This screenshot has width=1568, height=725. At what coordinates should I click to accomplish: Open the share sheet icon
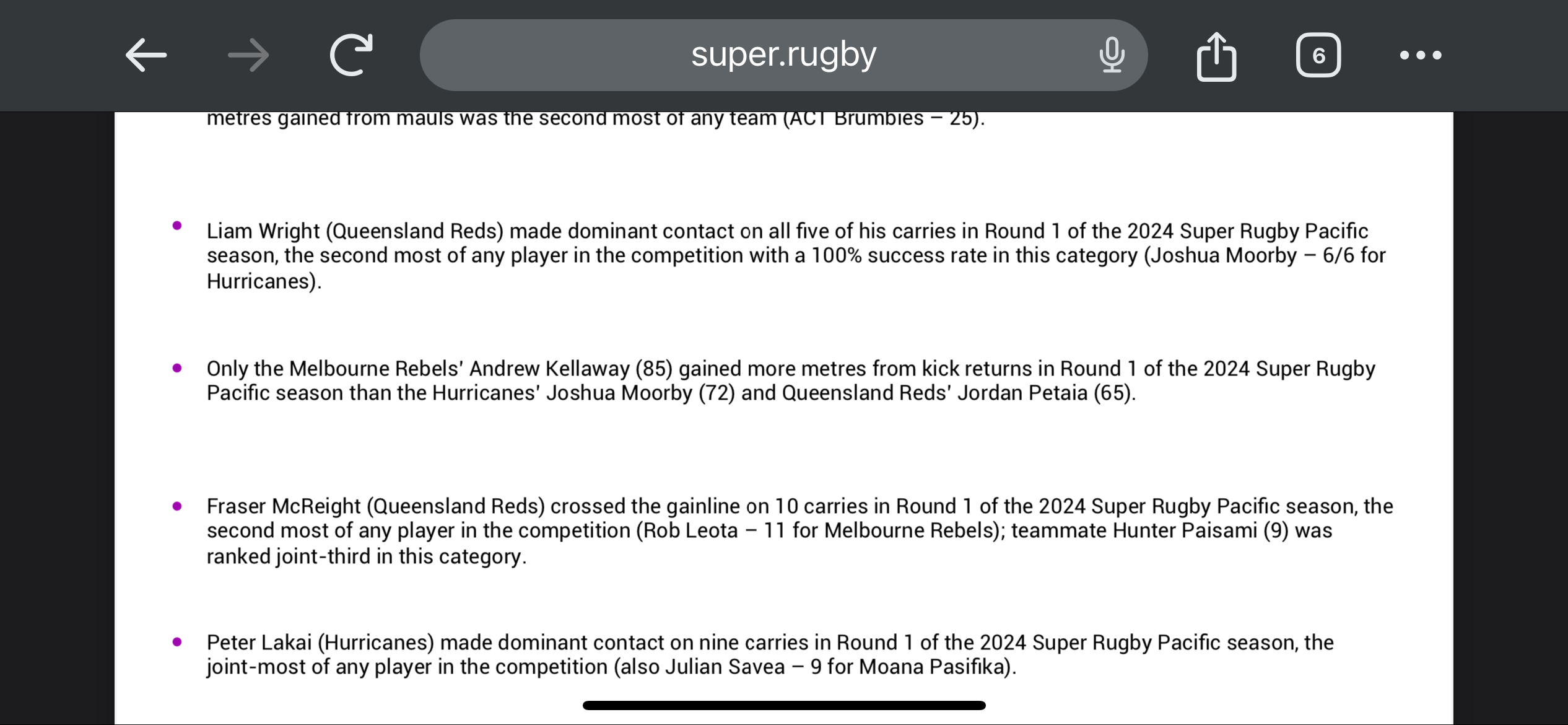[x=1216, y=56]
